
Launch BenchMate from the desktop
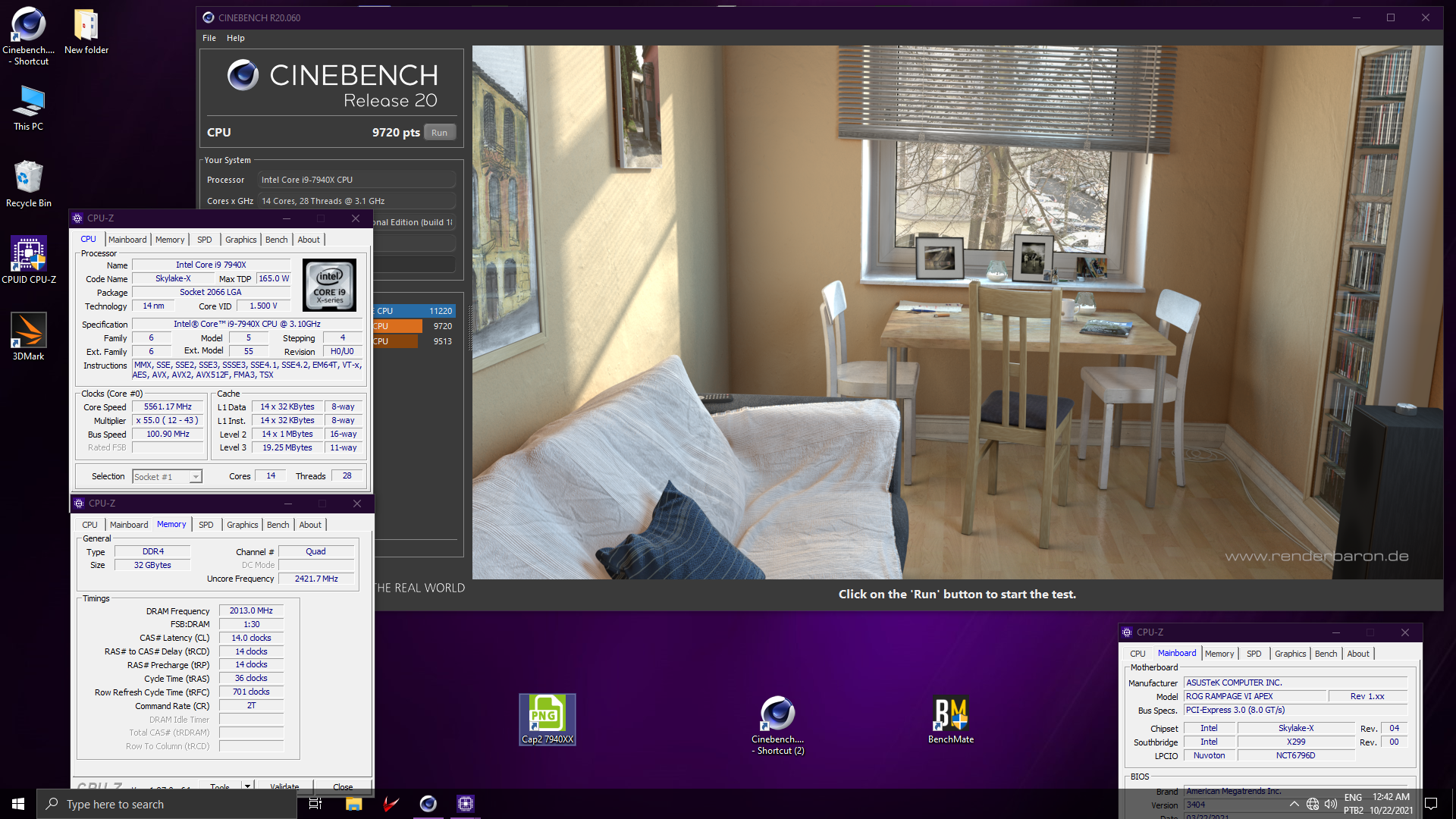951,720
